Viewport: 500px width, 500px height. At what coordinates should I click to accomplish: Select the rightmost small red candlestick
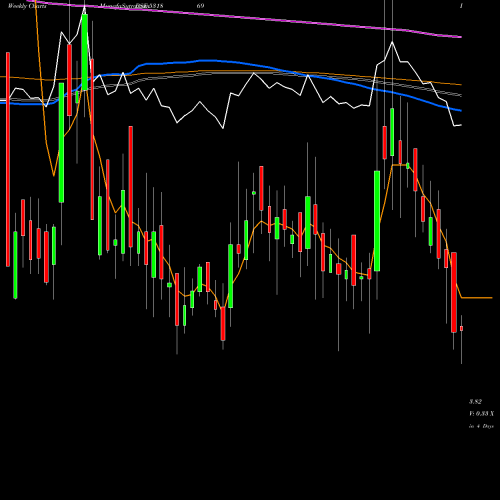click(x=461, y=328)
